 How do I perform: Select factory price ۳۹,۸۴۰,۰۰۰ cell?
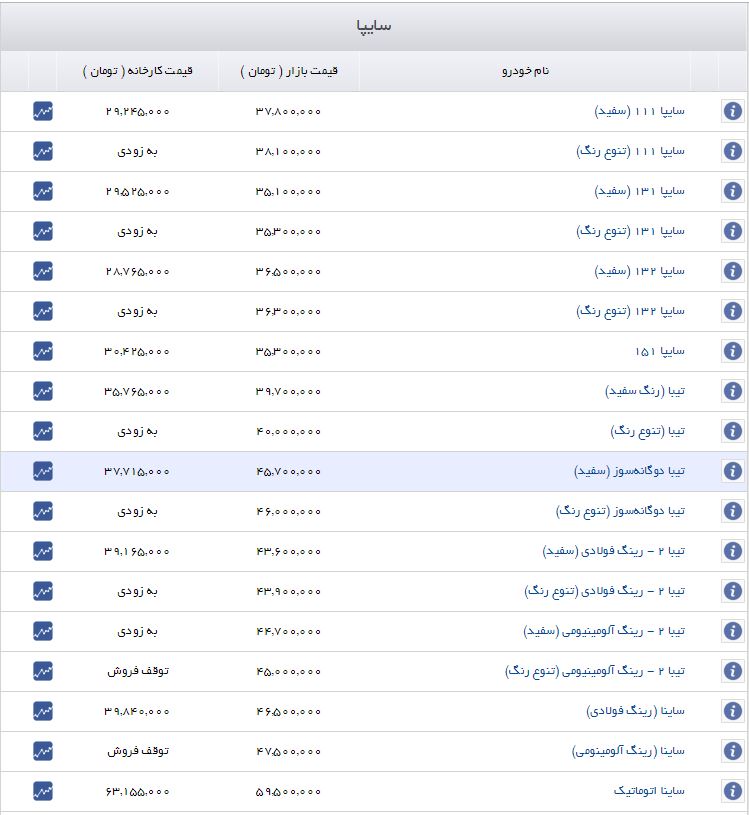138,712
